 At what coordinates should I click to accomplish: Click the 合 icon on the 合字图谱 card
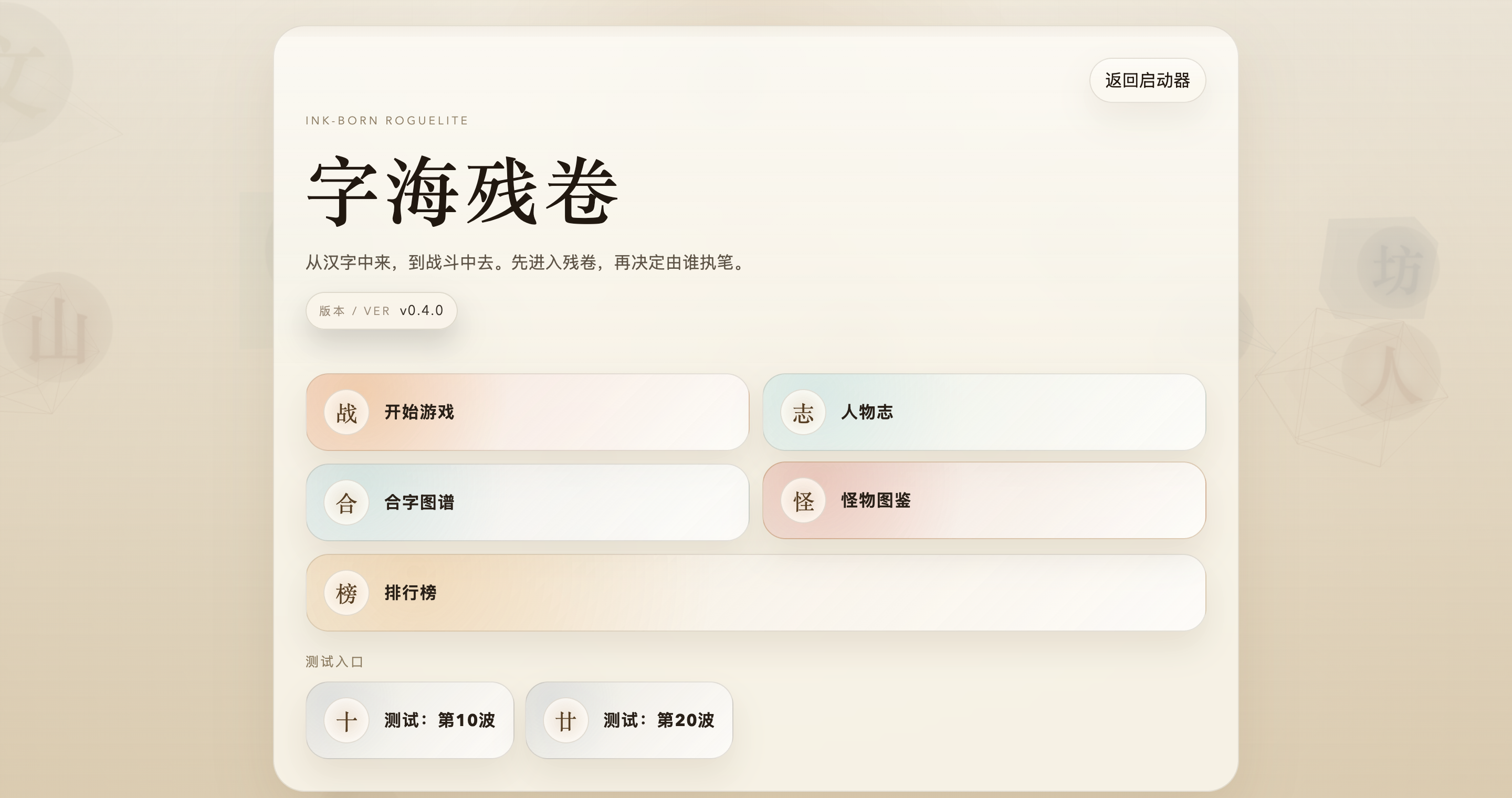point(346,502)
